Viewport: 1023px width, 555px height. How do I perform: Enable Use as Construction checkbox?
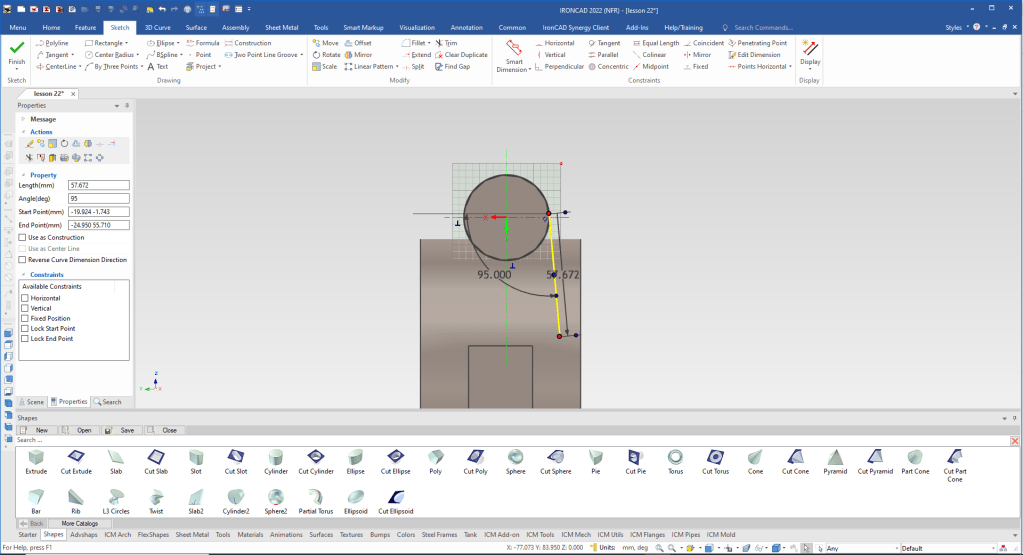(x=24, y=237)
